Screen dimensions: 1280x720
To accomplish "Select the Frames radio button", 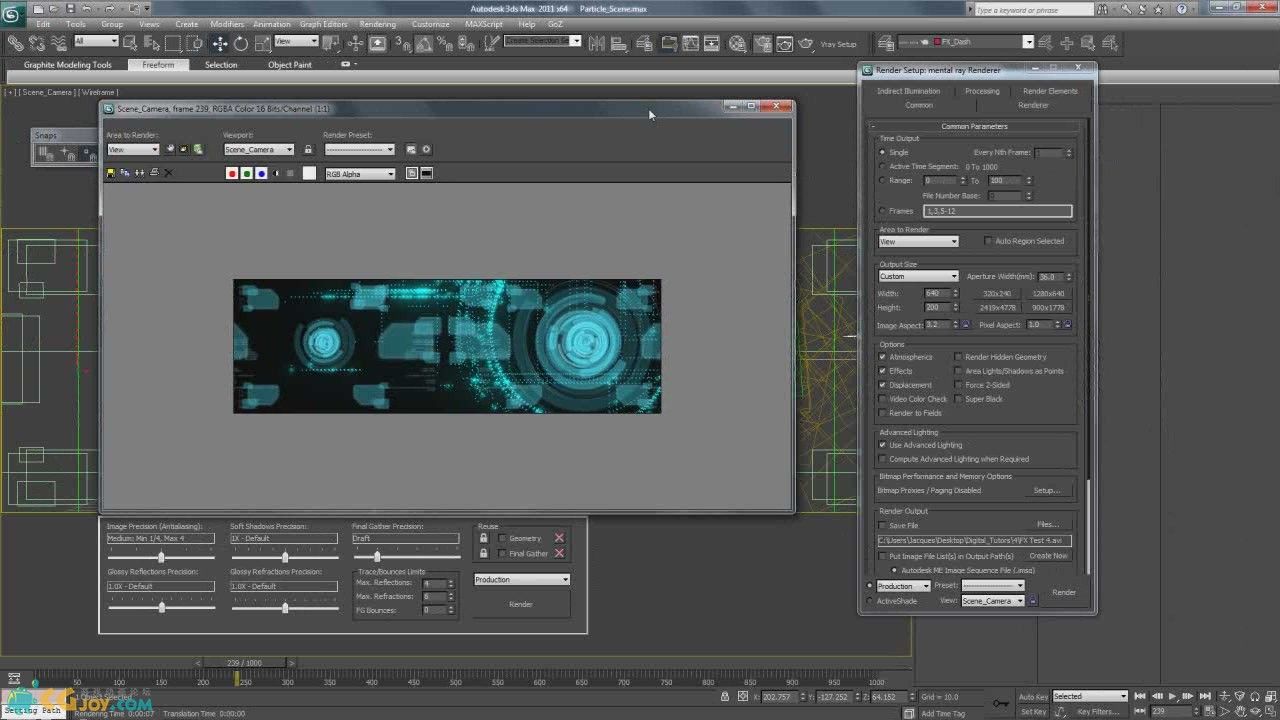I will (882, 211).
